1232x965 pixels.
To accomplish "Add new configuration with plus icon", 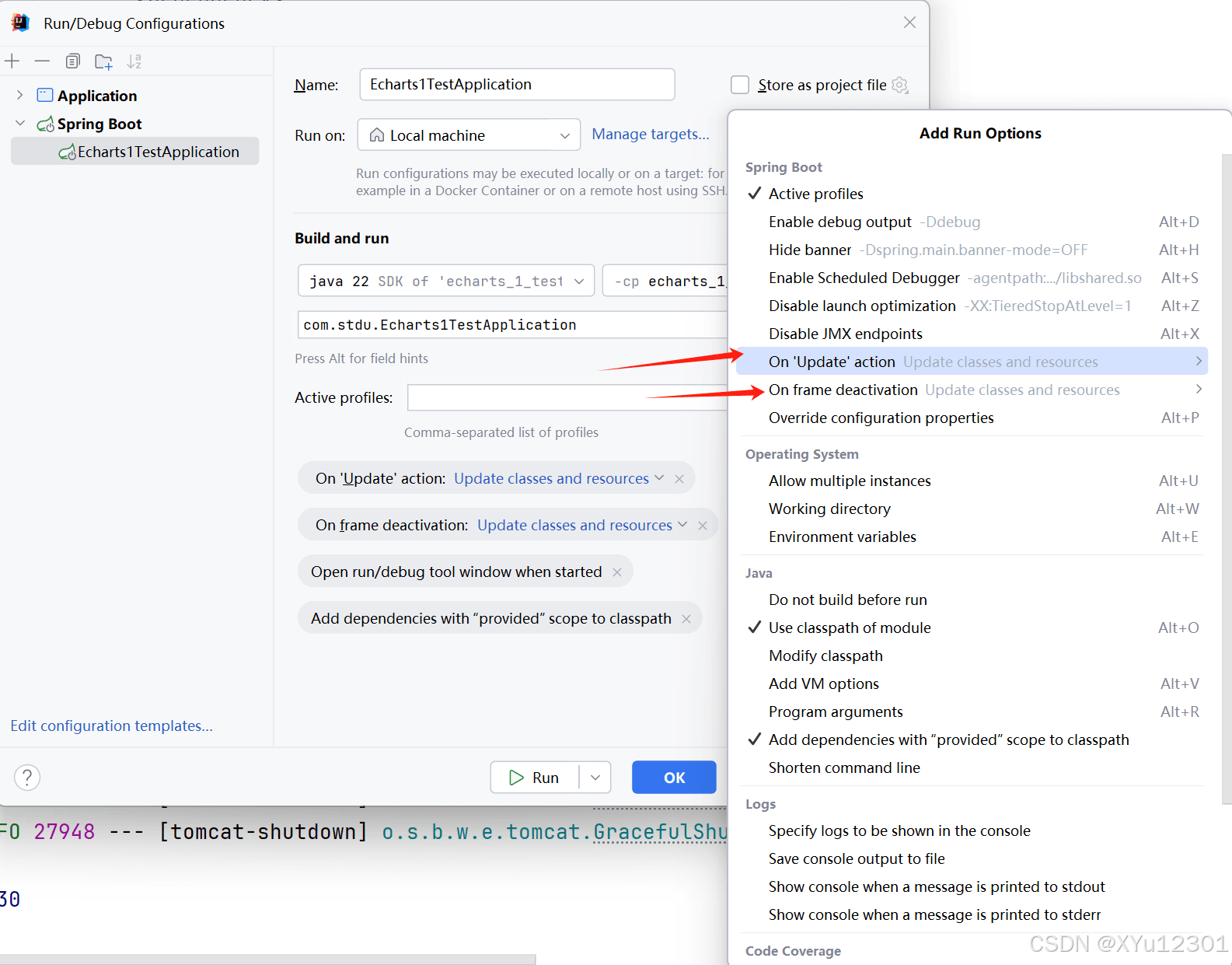I will [x=12, y=61].
